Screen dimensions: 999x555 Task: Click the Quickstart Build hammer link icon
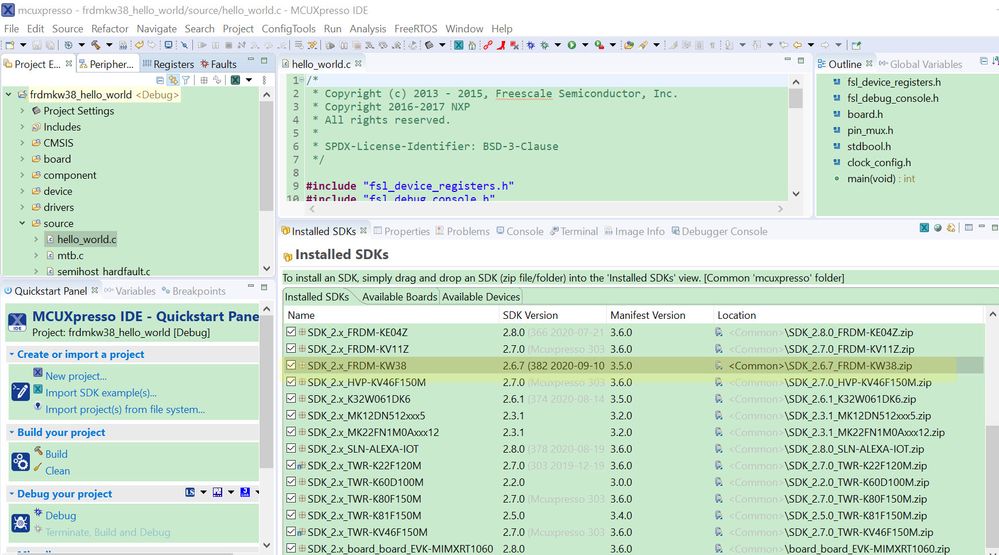[x=38, y=452]
